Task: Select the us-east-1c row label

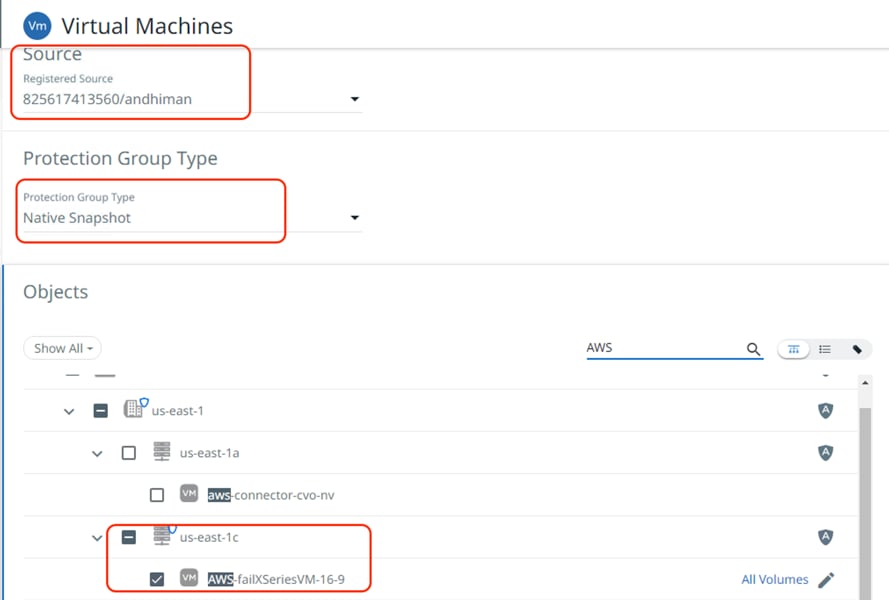Action: pyautogui.click(x=209, y=537)
